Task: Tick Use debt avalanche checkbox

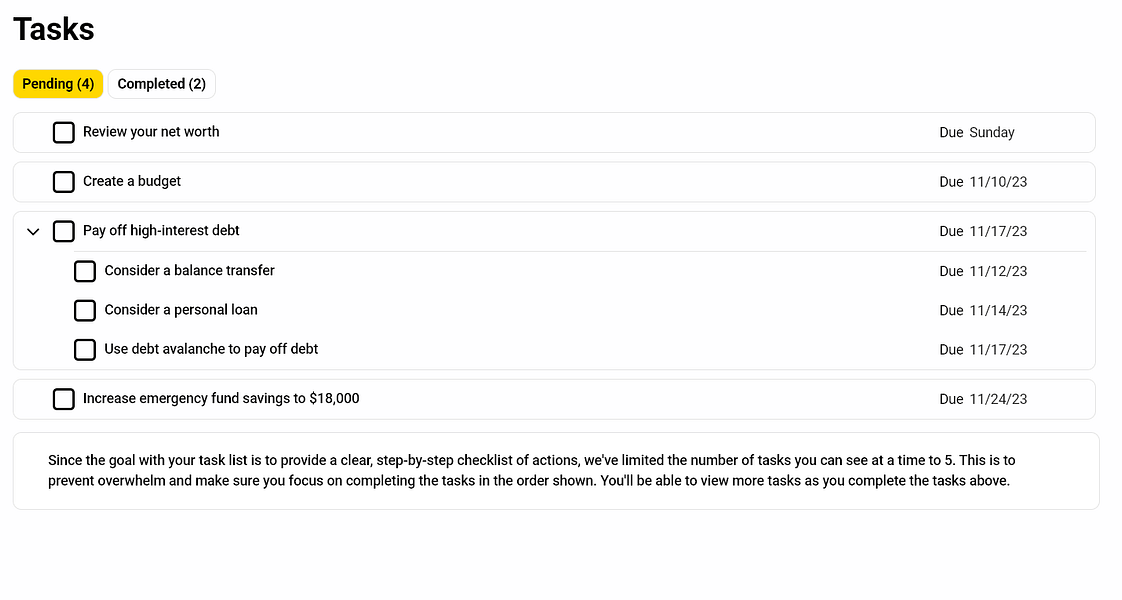Action: click(x=85, y=350)
